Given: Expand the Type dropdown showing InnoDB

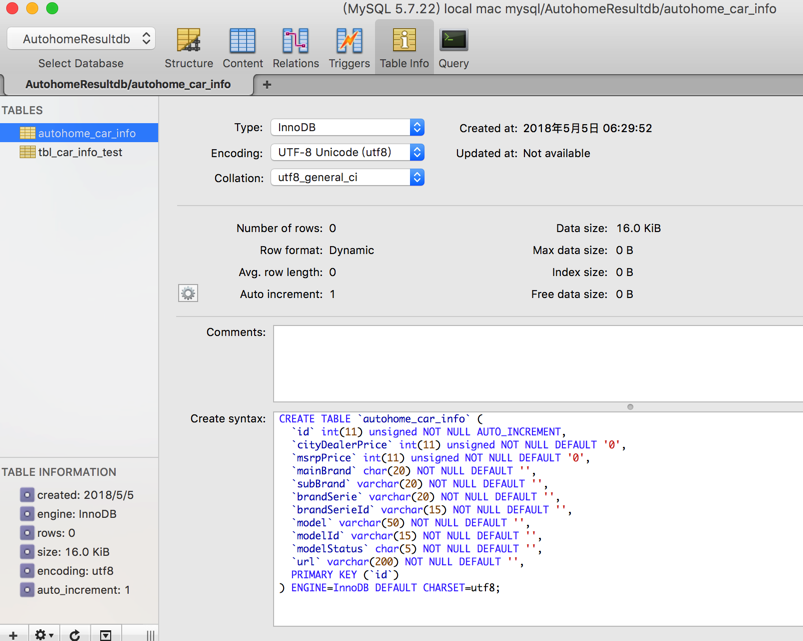Looking at the screenshot, I should coord(347,128).
